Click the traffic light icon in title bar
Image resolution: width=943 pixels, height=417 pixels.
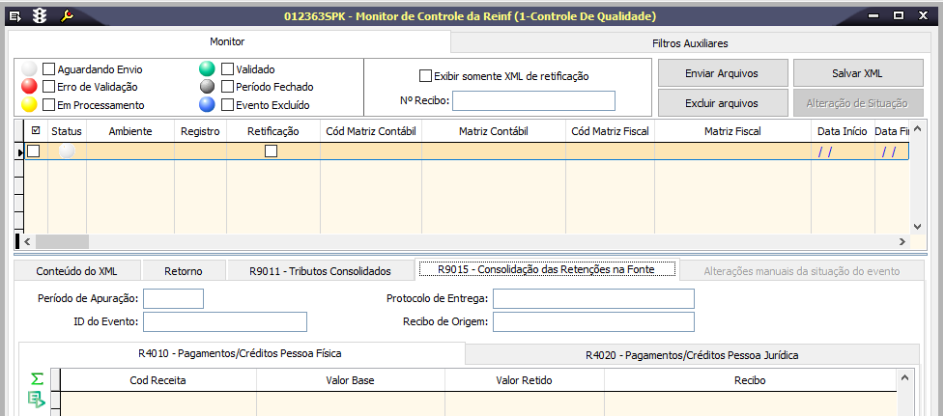click(x=40, y=16)
